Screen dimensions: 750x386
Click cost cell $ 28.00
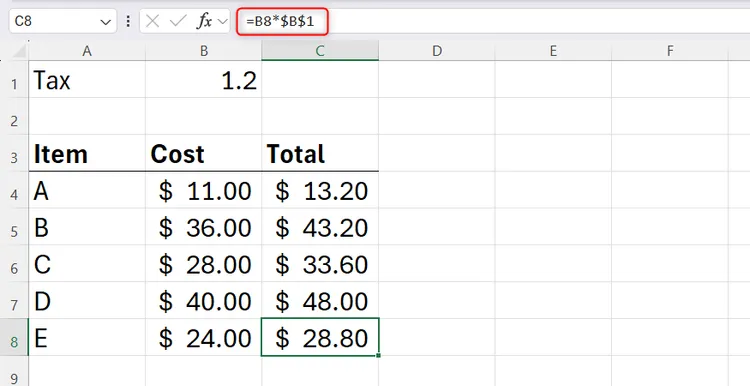point(204,264)
